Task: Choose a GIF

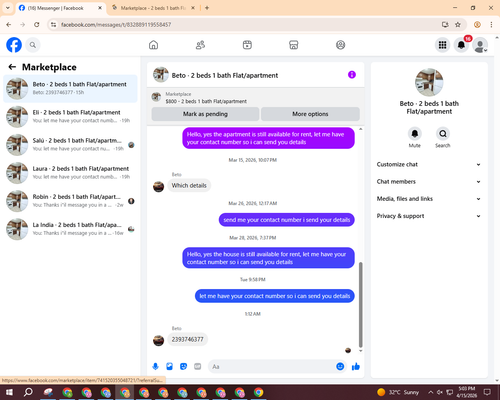Action: click(198, 367)
